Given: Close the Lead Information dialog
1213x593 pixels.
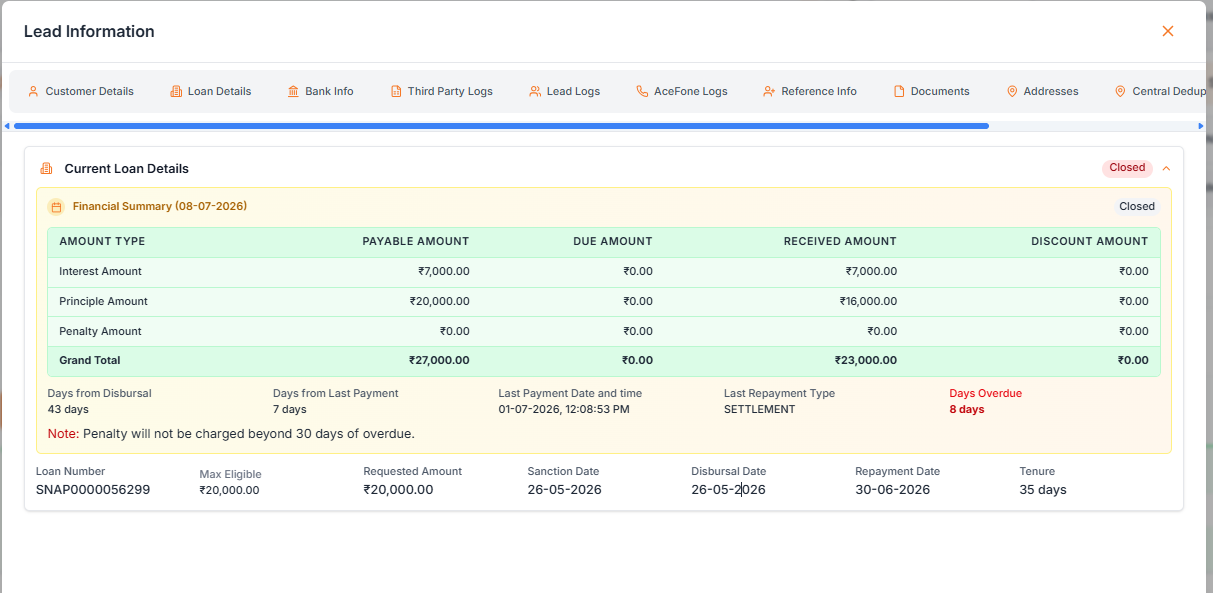Looking at the screenshot, I should click(x=1167, y=31).
